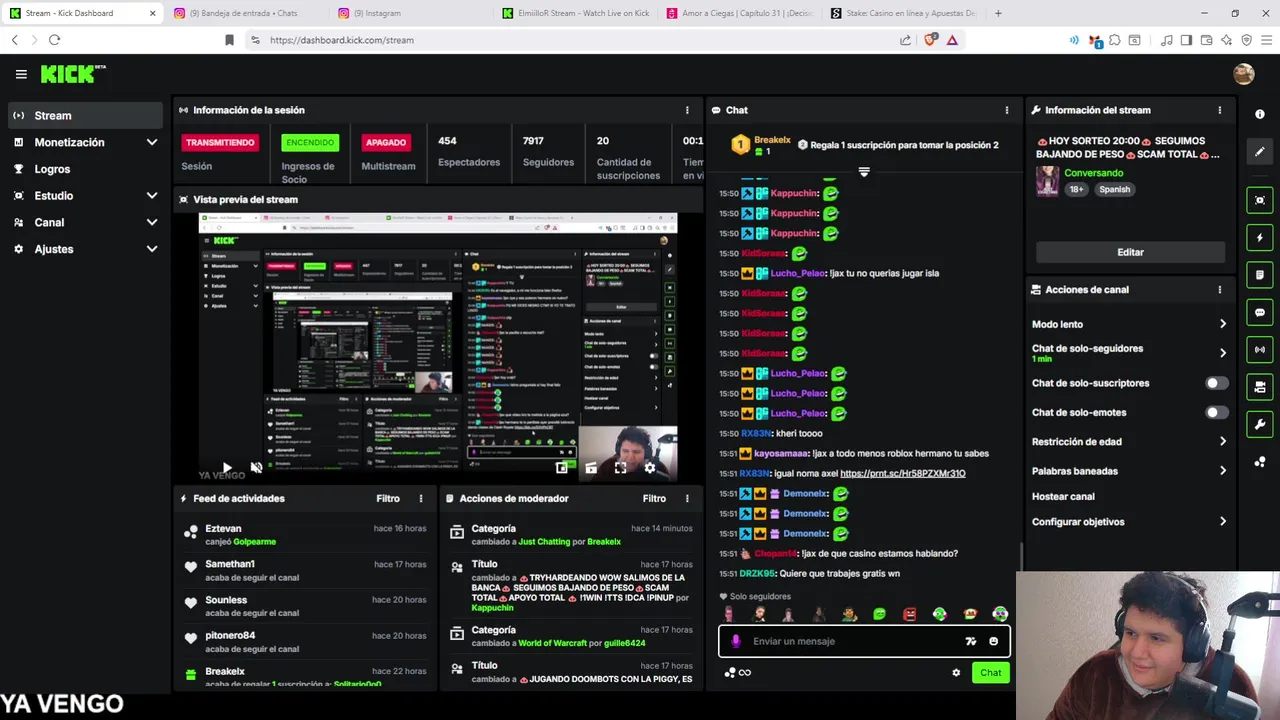
Task: Open Información de la sesión options menu
Action: 687,110
